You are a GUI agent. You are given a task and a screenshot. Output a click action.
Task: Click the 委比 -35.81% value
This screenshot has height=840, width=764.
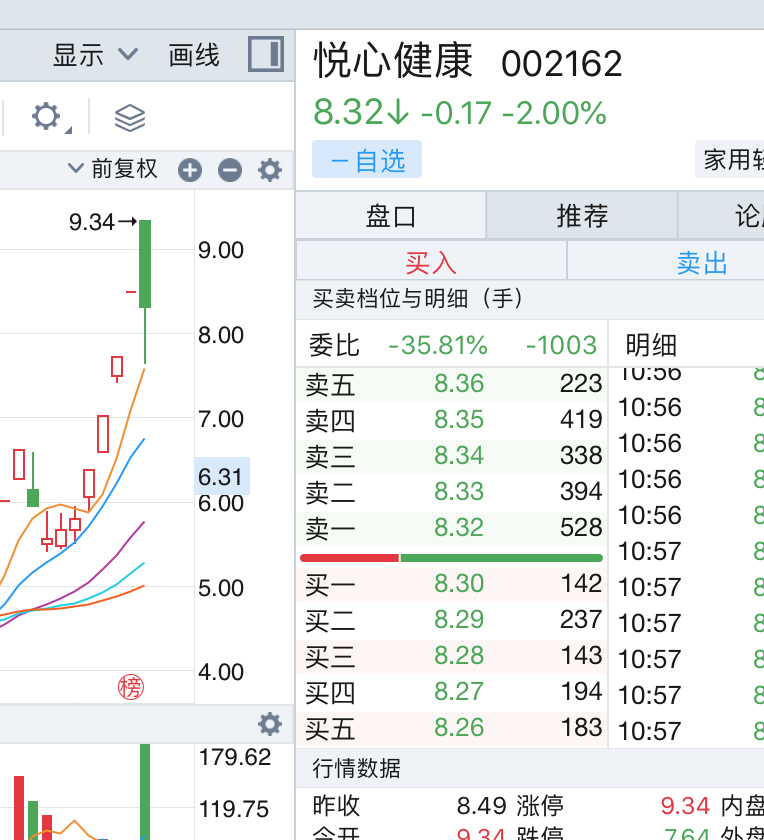[438, 345]
